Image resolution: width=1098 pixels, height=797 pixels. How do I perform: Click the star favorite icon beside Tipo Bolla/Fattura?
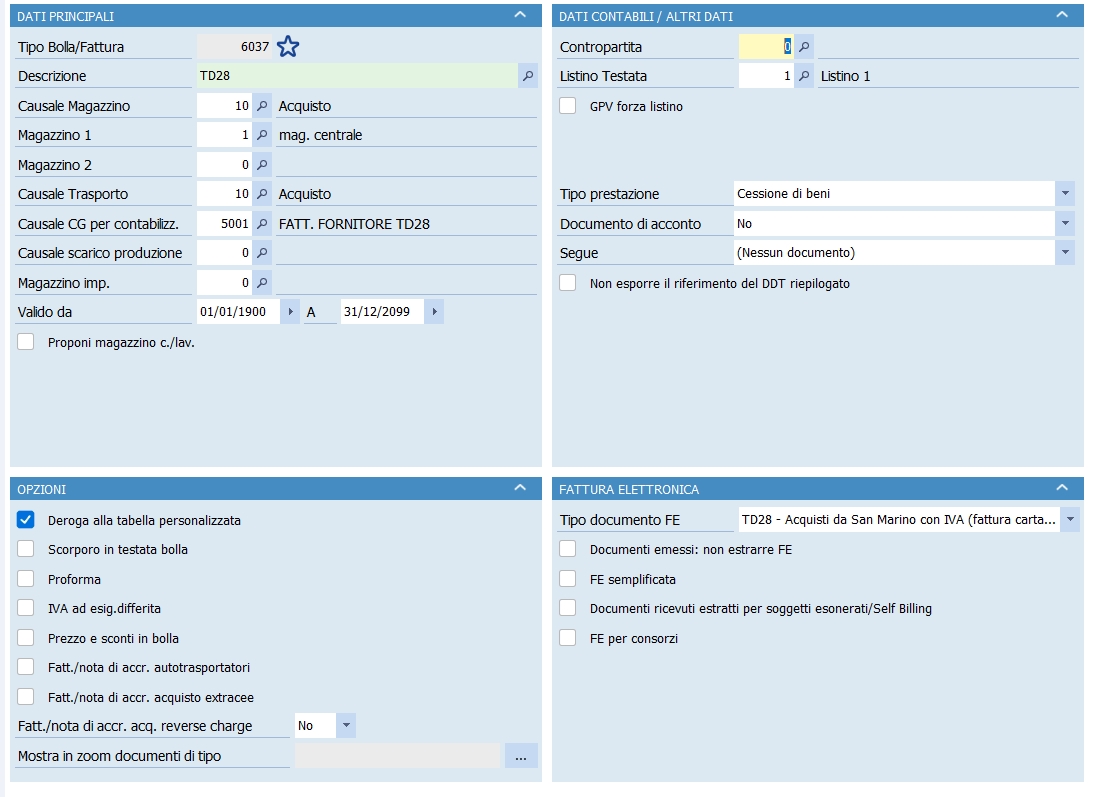pyautogui.click(x=288, y=46)
